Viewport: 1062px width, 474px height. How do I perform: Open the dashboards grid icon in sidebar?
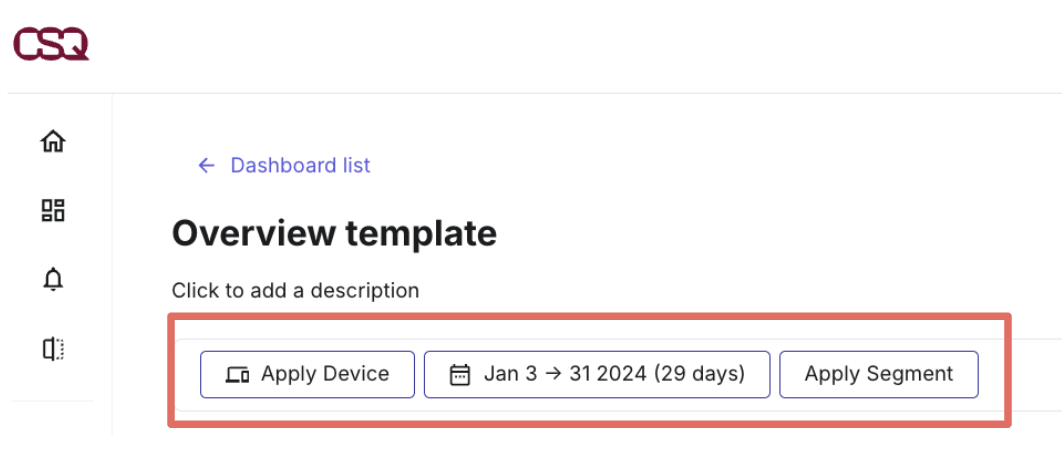pos(53,210)
